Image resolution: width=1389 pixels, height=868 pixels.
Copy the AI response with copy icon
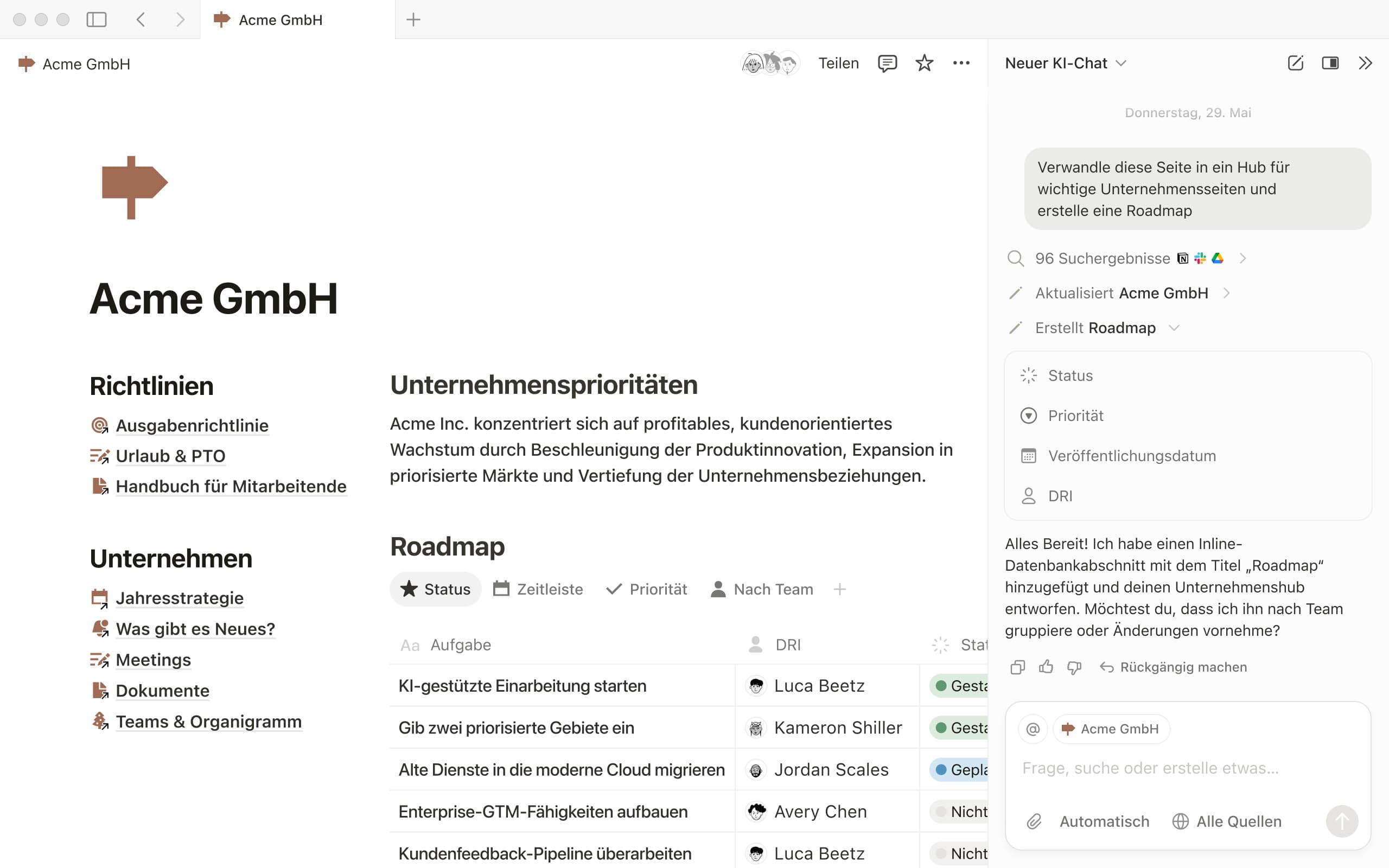pyautogui.click(x=1017, y=667)
